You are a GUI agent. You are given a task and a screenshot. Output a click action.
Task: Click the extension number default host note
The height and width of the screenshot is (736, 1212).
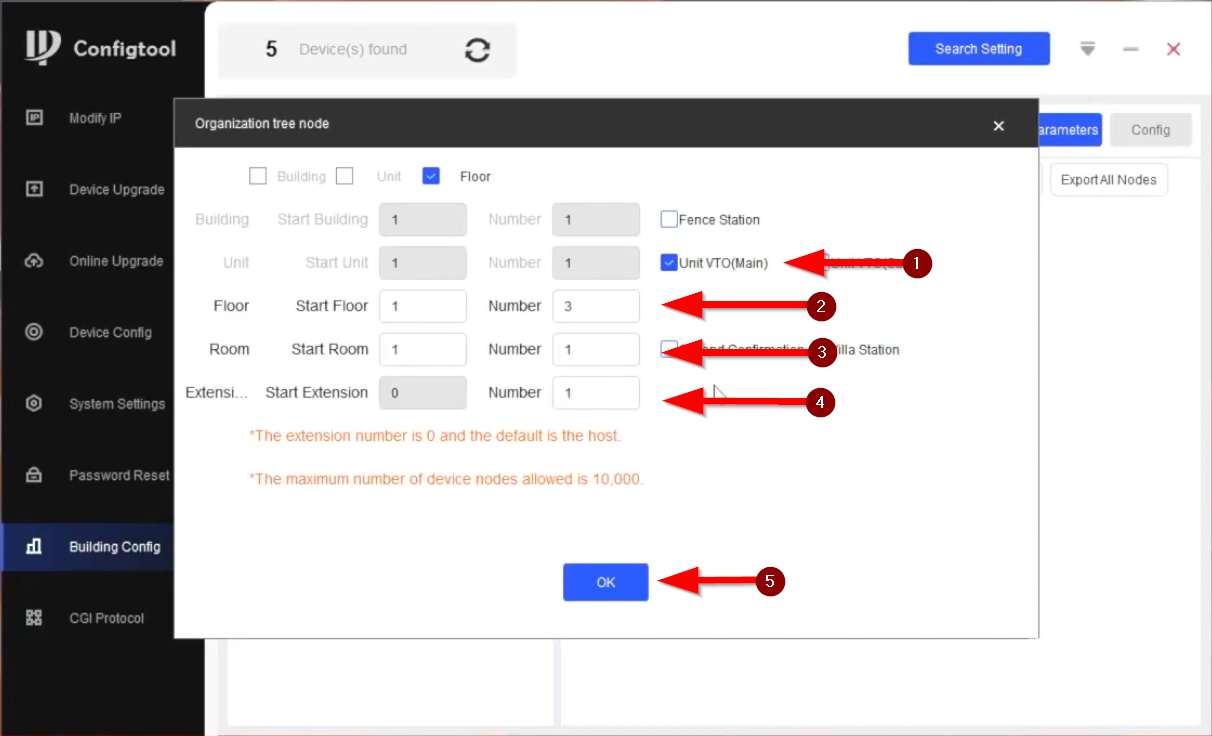pyautogui.click(x=435, y=436)
